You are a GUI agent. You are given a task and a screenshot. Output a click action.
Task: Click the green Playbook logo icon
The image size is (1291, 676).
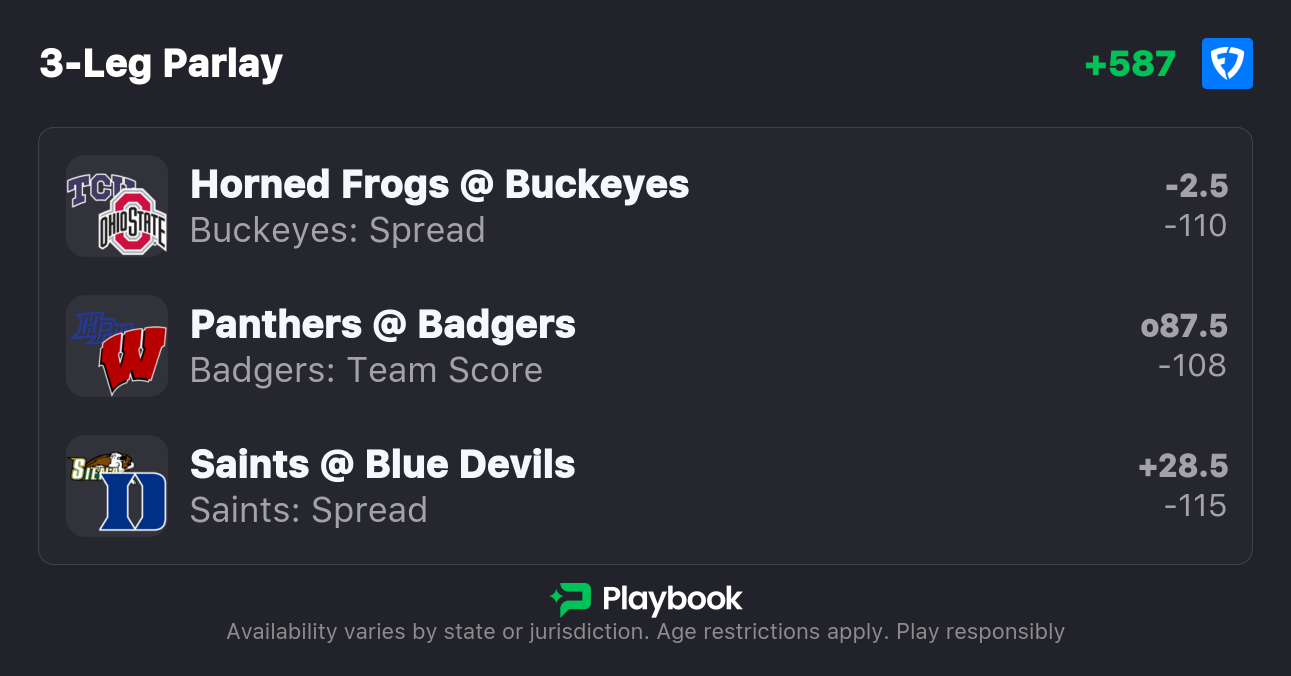(x=571, y=599)
